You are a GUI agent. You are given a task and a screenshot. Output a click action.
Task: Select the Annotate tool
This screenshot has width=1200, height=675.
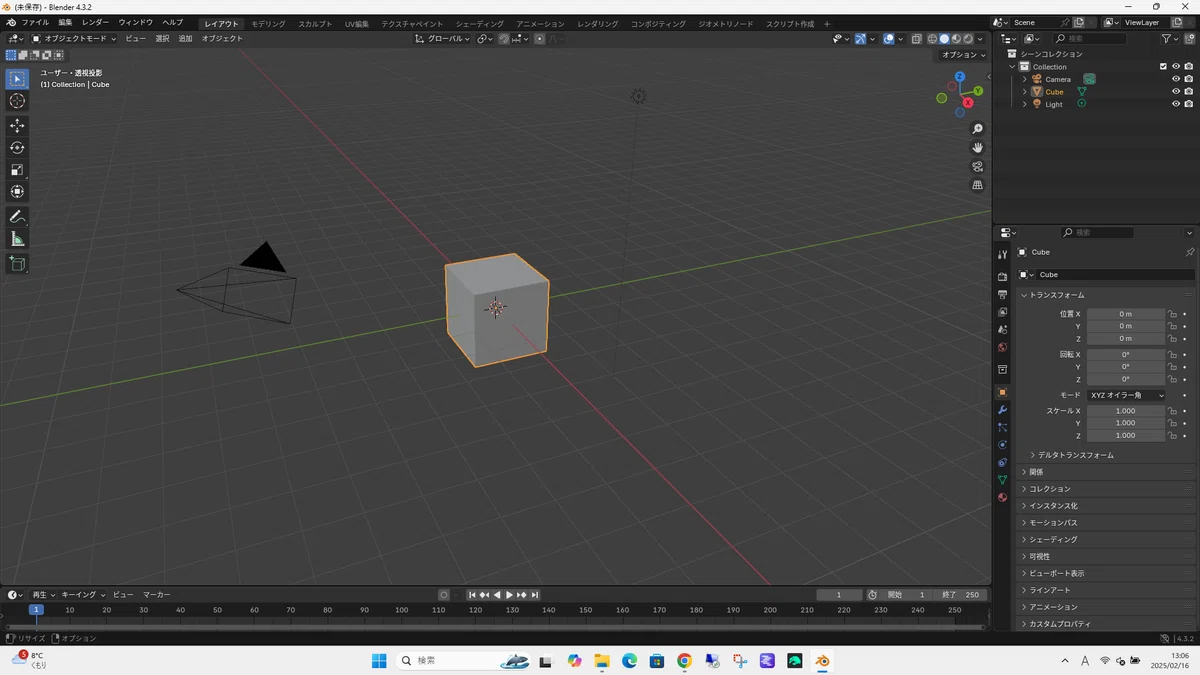click(x=17, y=216)
